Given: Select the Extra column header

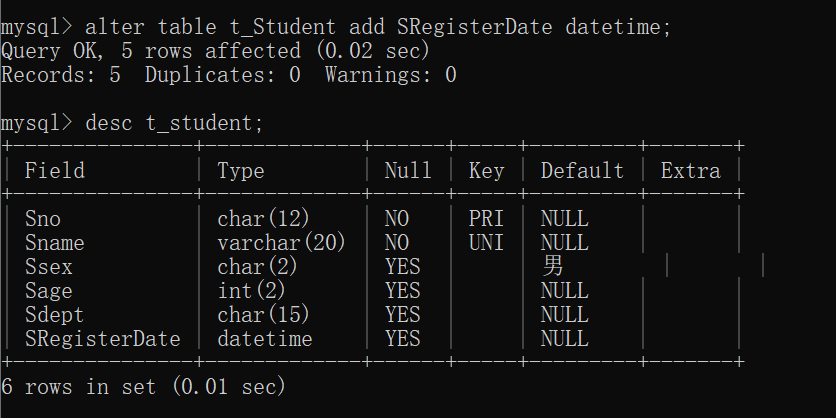Looking at the screenshot, I should coord(690,171).
